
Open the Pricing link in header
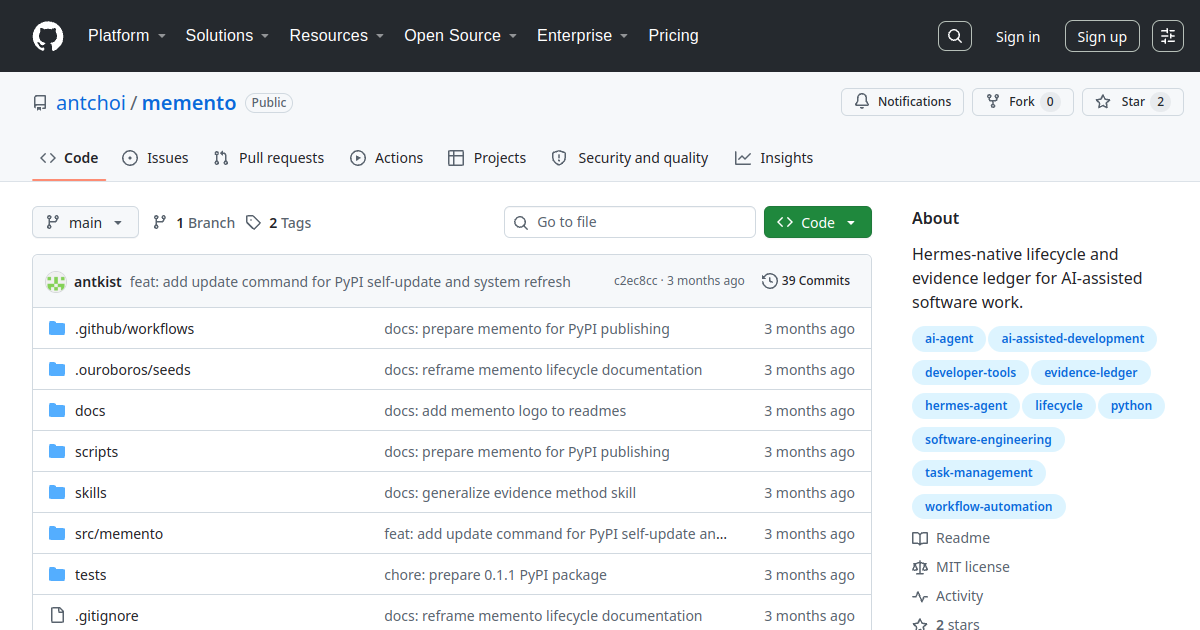(673, 36)
